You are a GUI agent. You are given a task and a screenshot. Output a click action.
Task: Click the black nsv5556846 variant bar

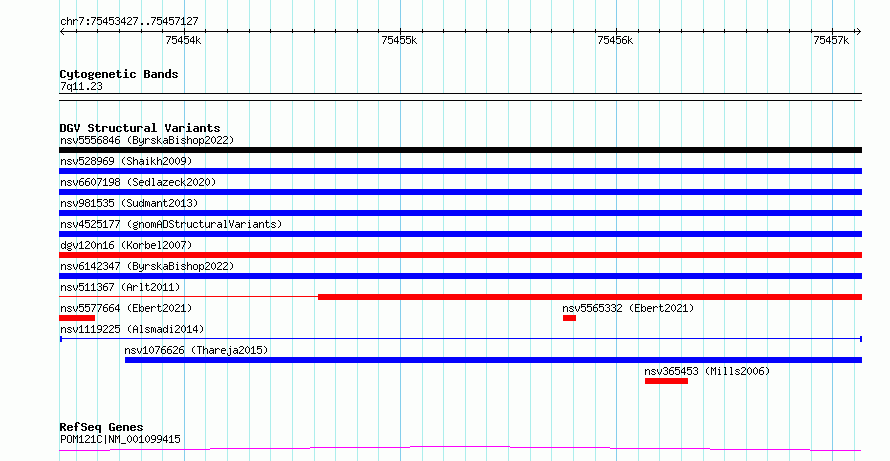click(460, 150)
